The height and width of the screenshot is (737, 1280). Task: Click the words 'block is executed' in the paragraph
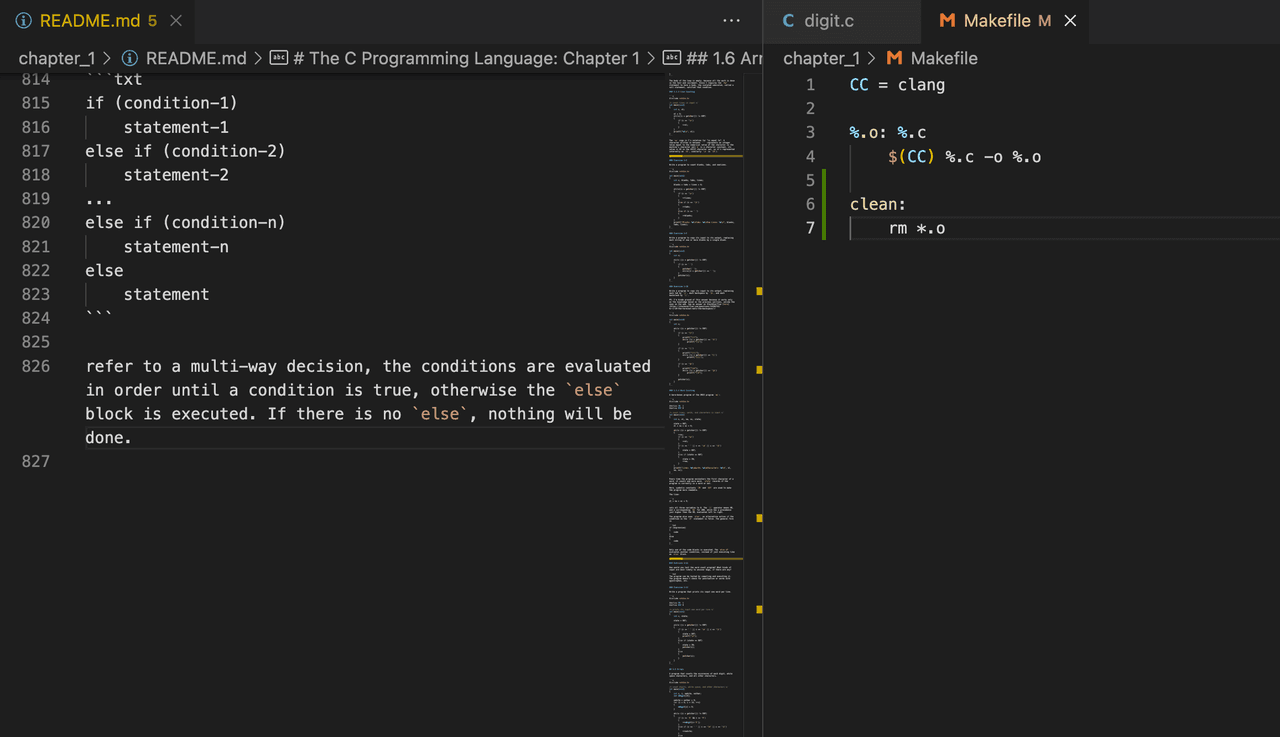point(166,414)
